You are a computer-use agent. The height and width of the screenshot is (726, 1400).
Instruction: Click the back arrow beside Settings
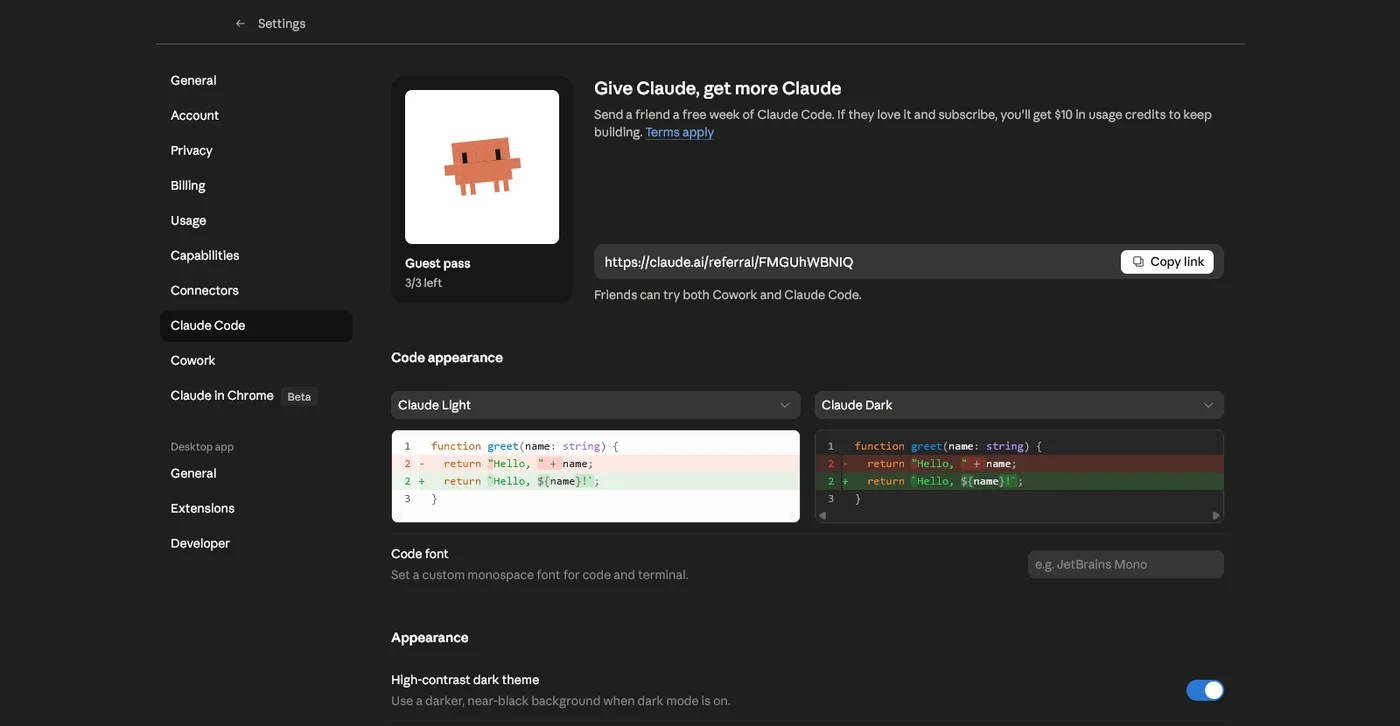point(240,23)
